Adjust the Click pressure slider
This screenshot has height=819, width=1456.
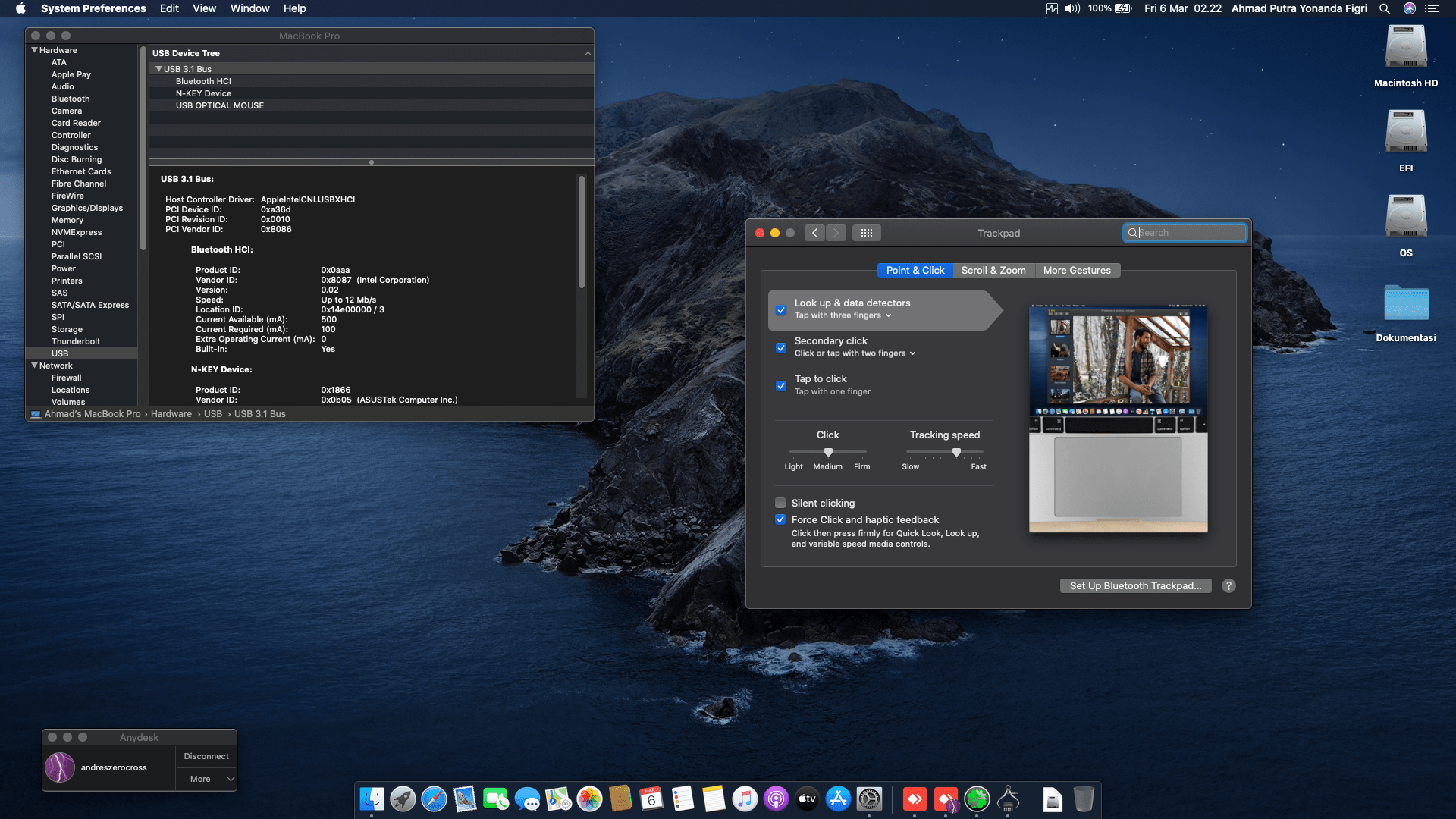828,452
